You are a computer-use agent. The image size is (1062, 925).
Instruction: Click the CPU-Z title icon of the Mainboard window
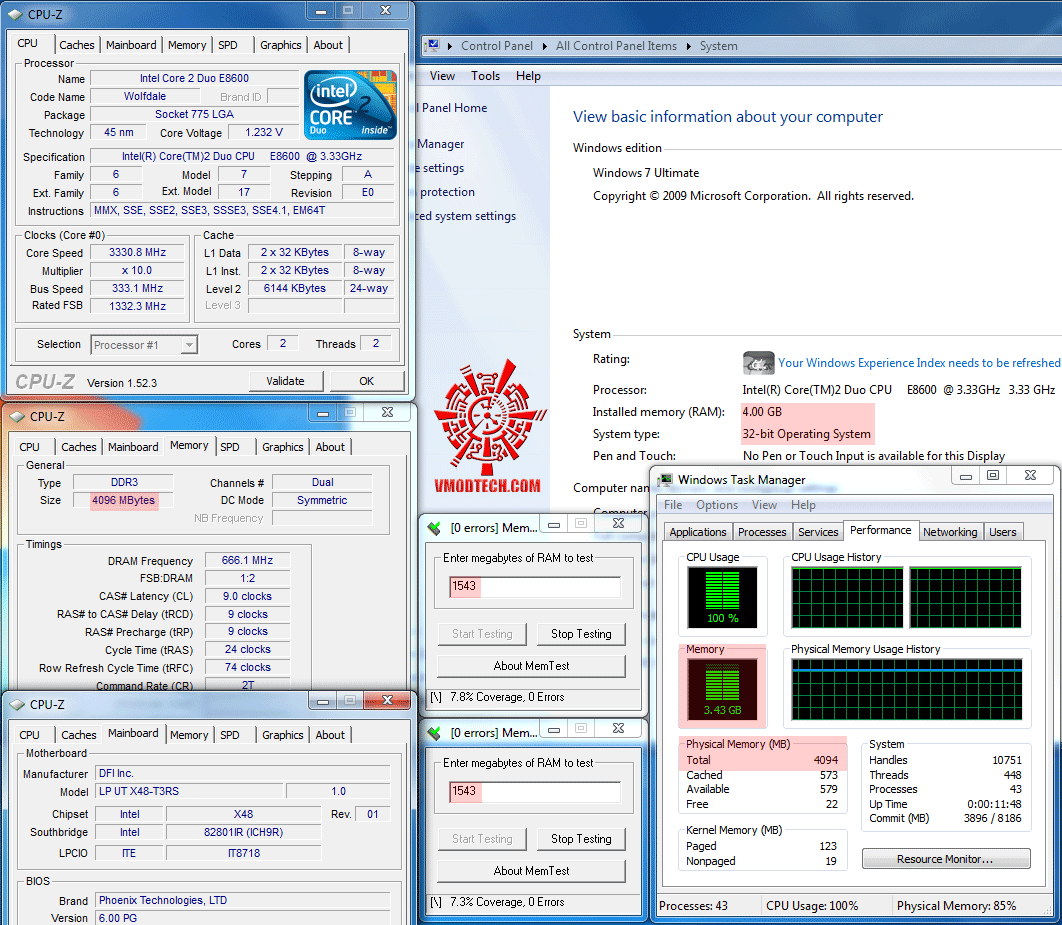(x=18, y=704)
